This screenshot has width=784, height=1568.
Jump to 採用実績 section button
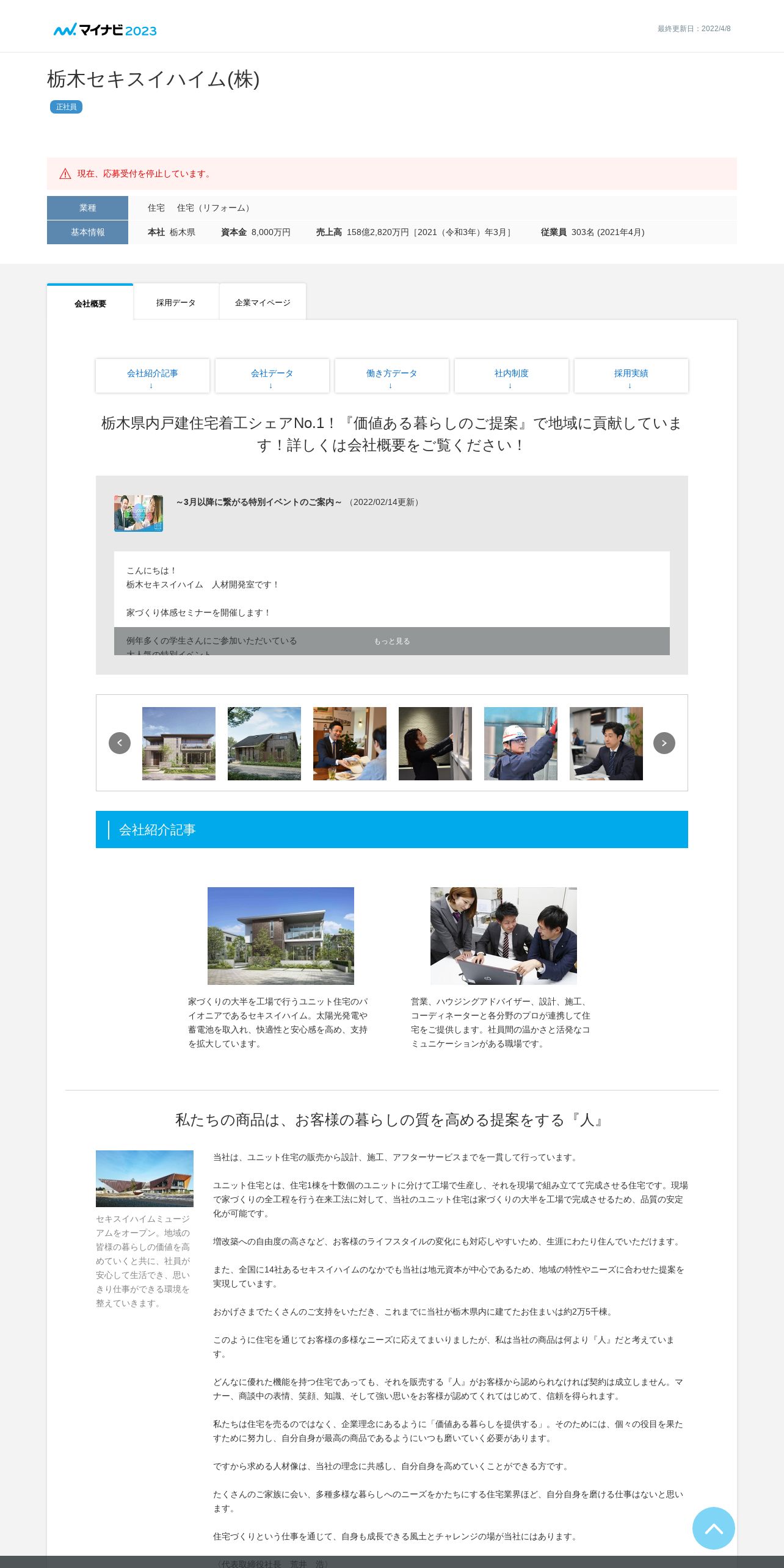pyautogui.click(x=631, y=376)
